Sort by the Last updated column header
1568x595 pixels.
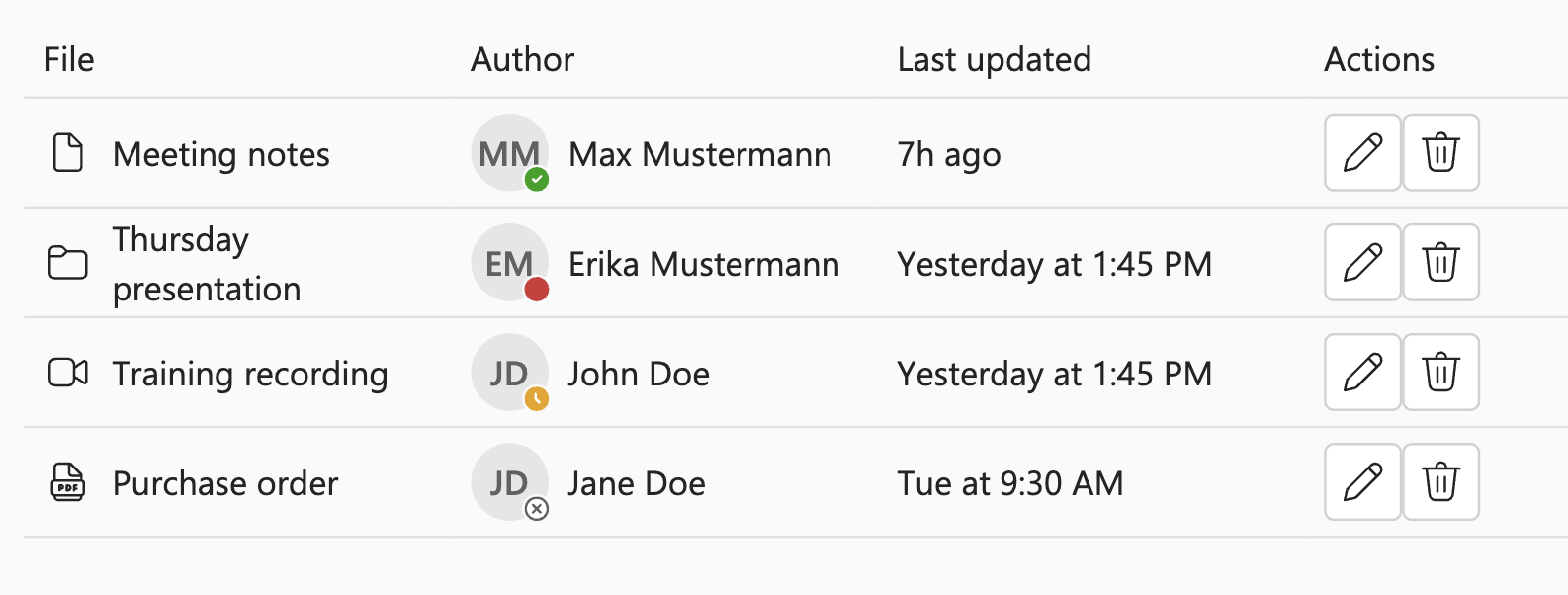pyautogui.click(x=994, y=60)
